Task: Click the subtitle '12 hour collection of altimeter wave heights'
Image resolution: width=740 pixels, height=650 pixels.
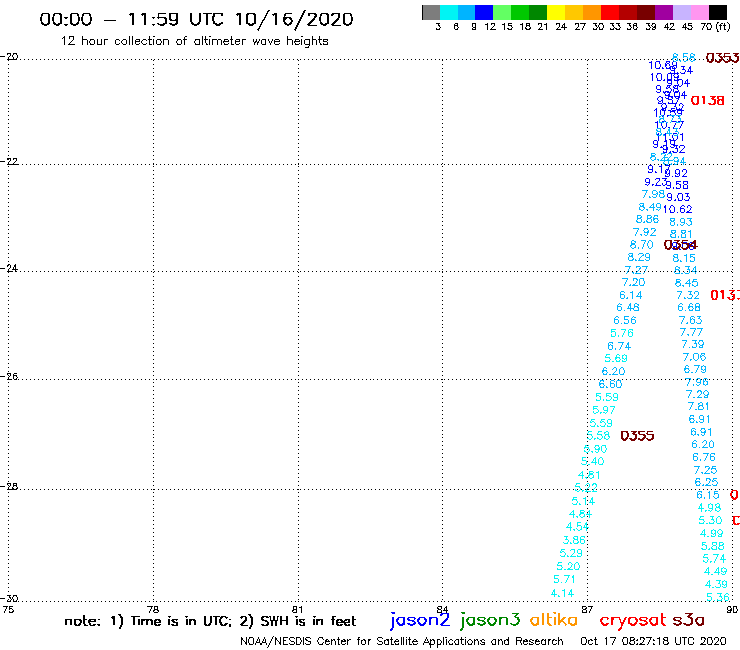Action: [194, 41]
